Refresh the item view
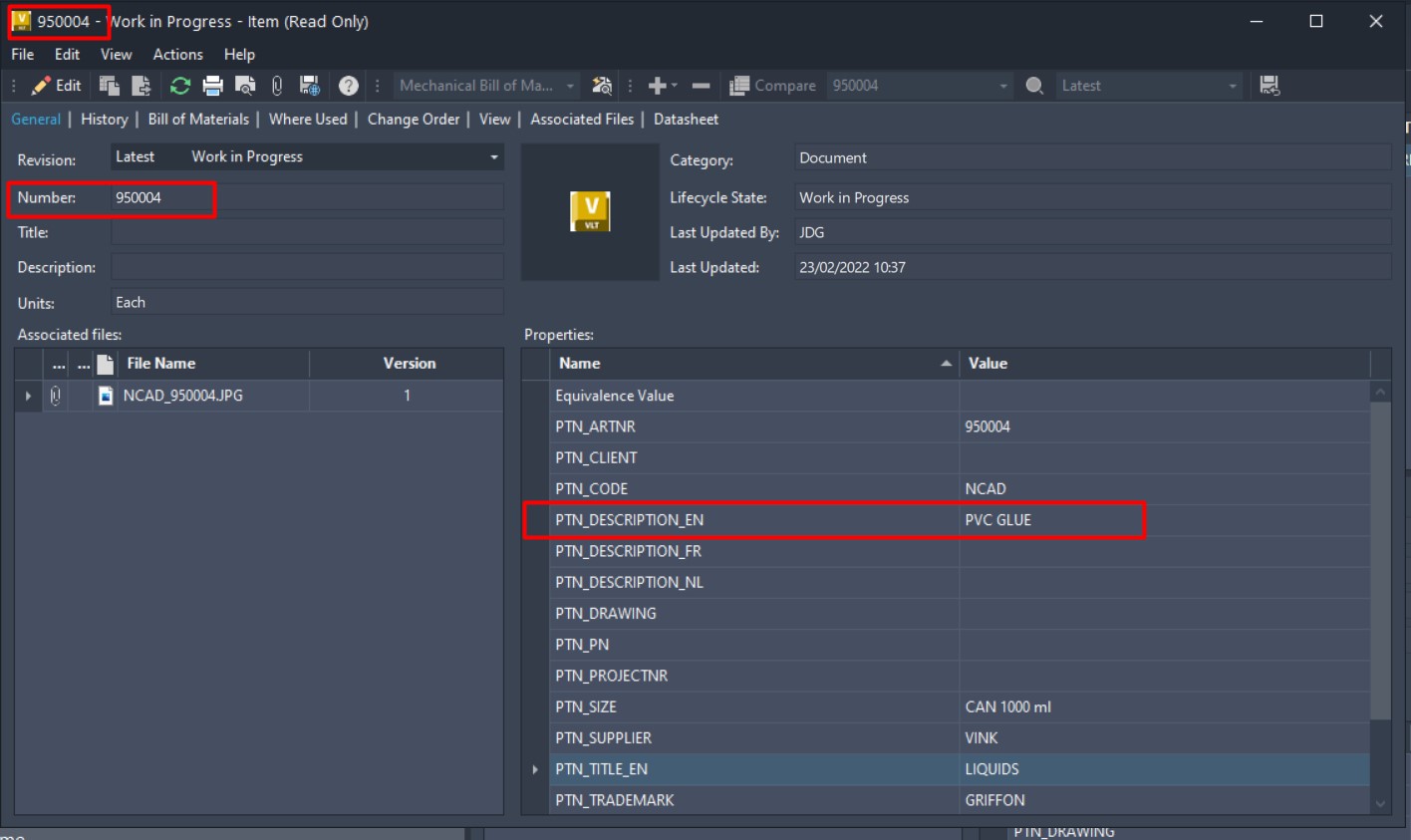 coord(180,85)
